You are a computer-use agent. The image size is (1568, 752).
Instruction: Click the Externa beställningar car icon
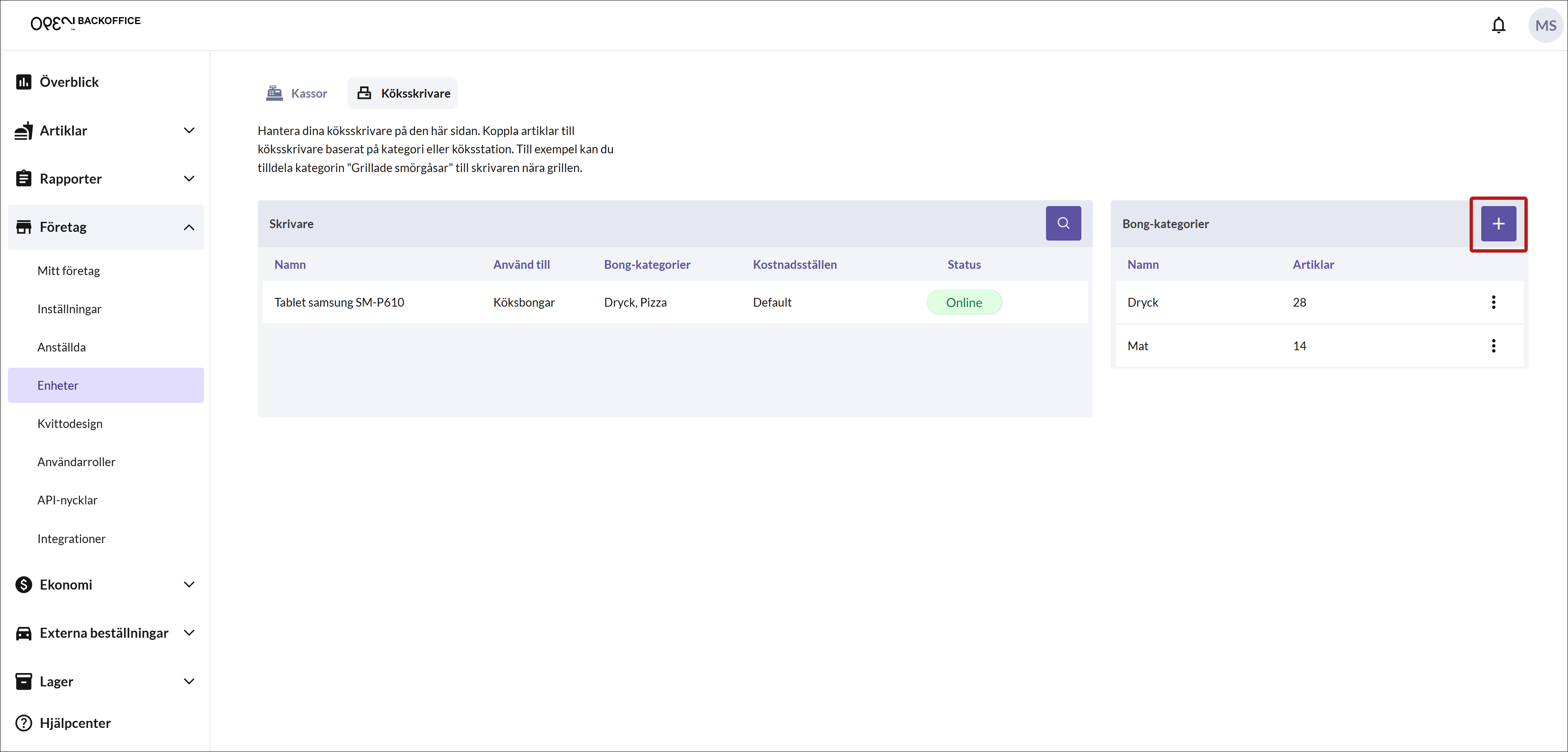coord(24,633)
